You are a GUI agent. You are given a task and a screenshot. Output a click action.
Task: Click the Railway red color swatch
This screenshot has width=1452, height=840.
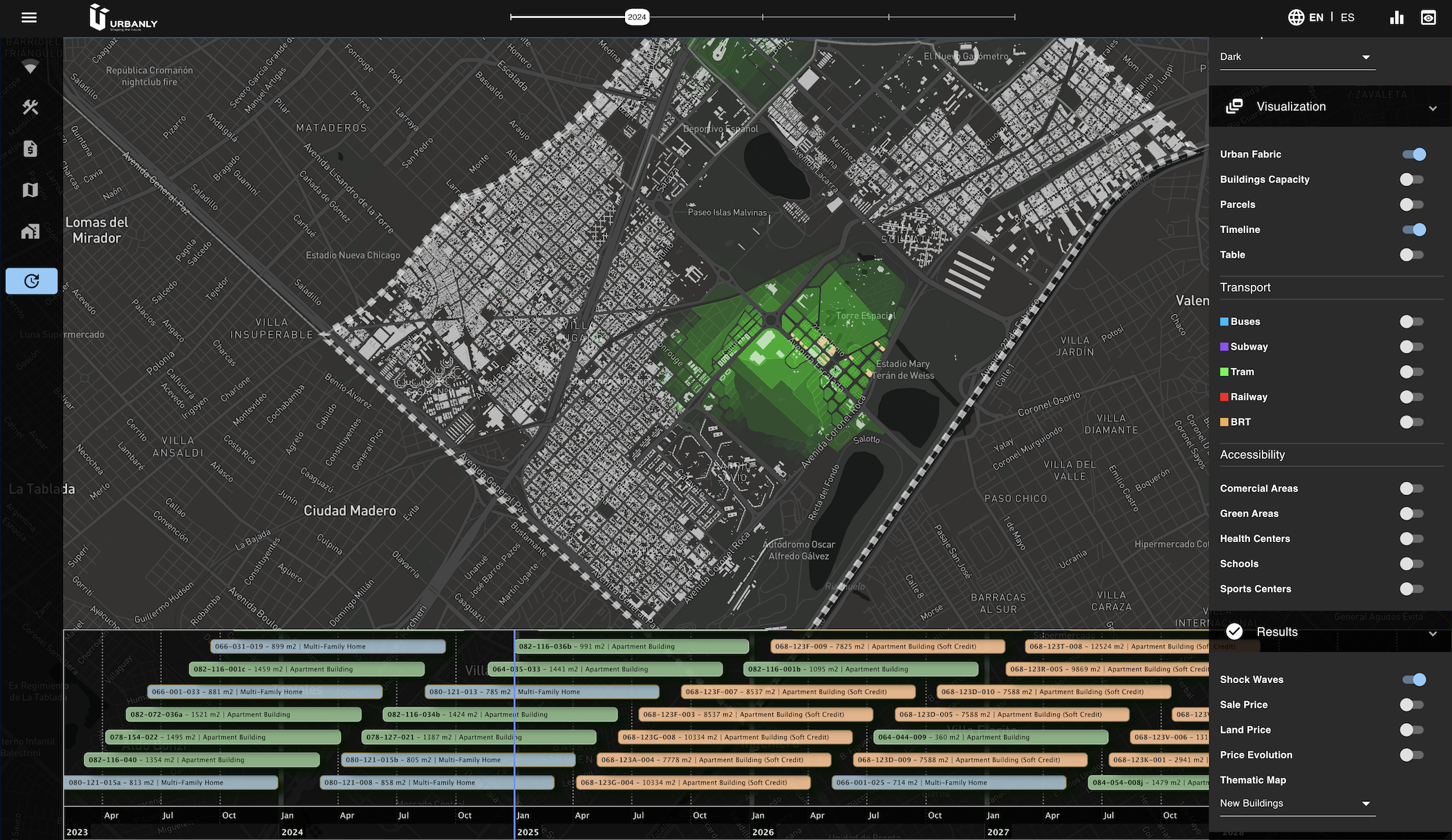[x=1225, y=397]
